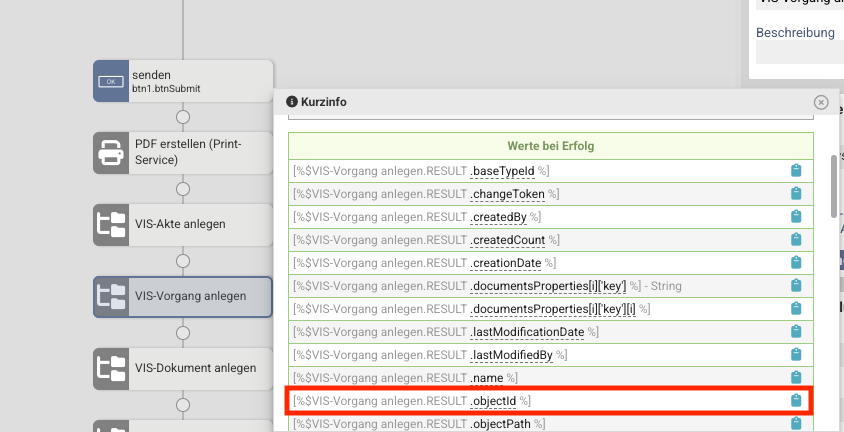
Task: Click the Beschreibung text field
Action: pos(800,52)
